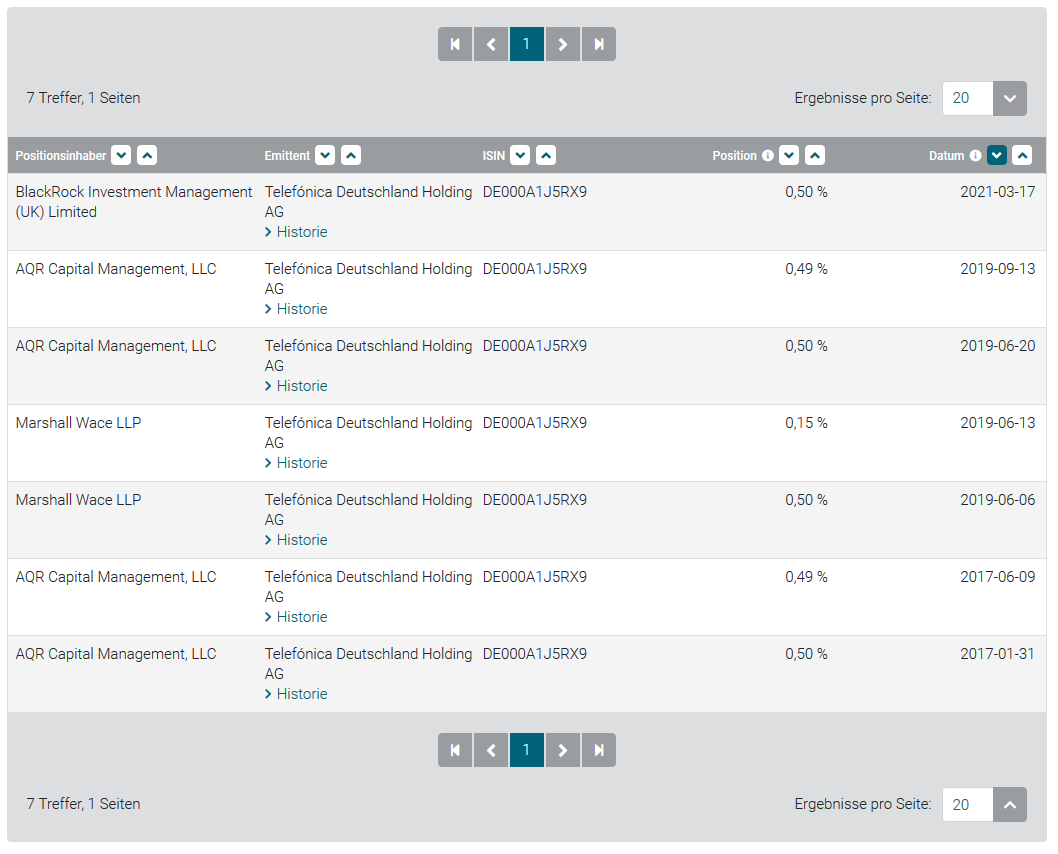Go to first page in bottom pagination
The height and width of the screenshot is (854, 1058).
455,750
